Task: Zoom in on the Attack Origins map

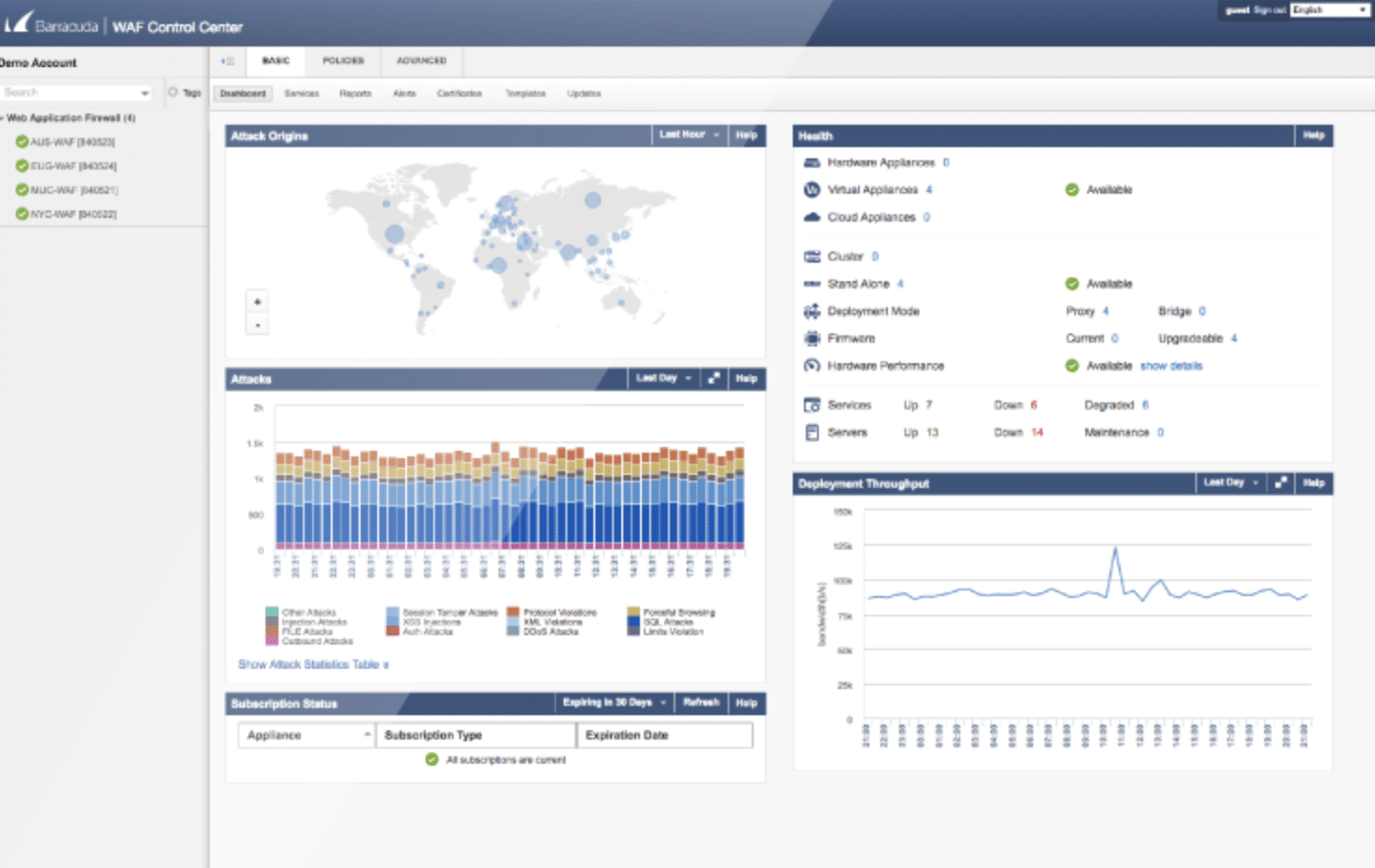Action: click(258, 302)
